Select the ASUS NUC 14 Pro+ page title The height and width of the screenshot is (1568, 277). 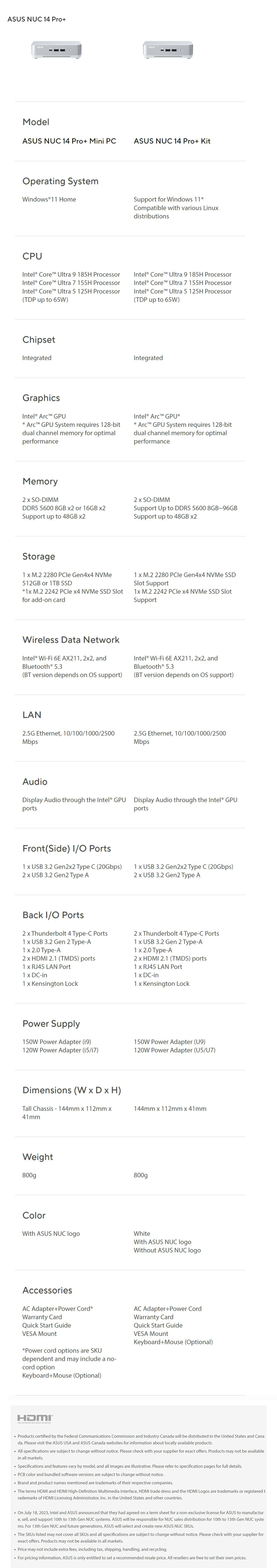click(37, 19)
